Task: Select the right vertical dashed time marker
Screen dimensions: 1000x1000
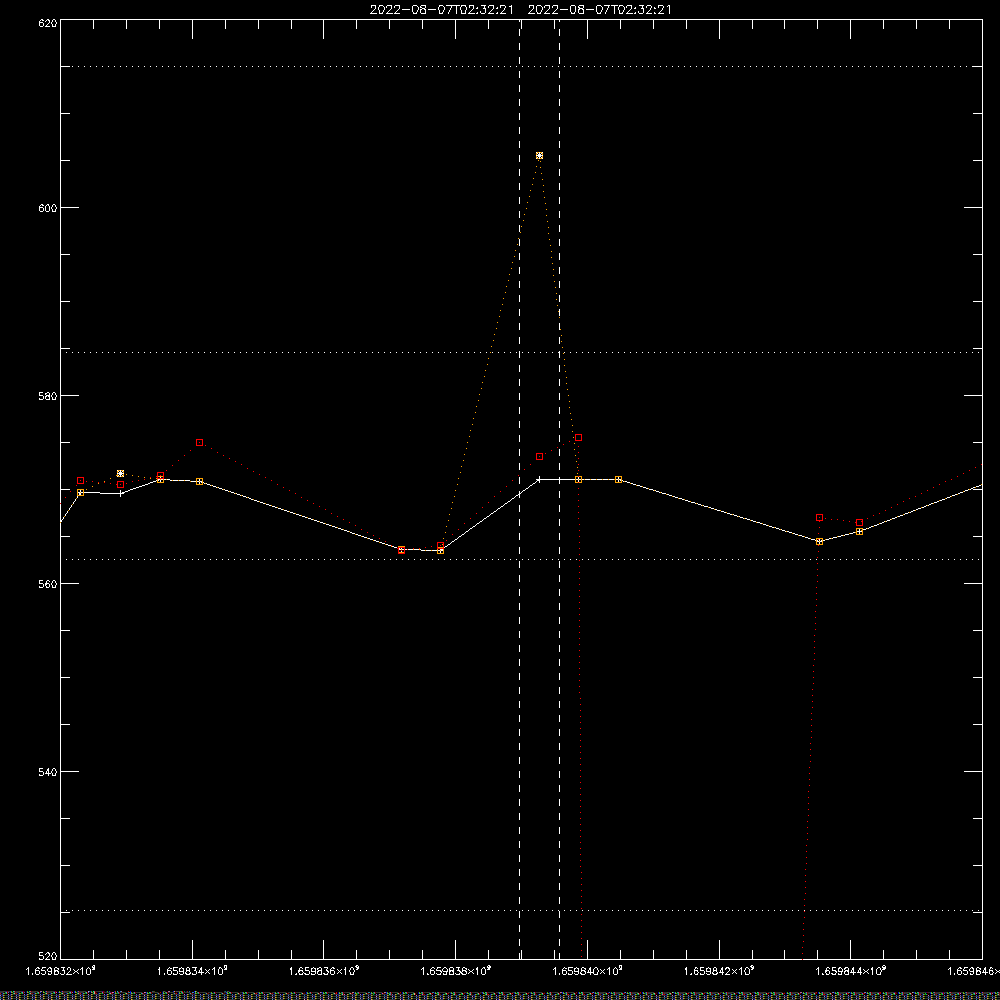Action: [x=559, y=488]
